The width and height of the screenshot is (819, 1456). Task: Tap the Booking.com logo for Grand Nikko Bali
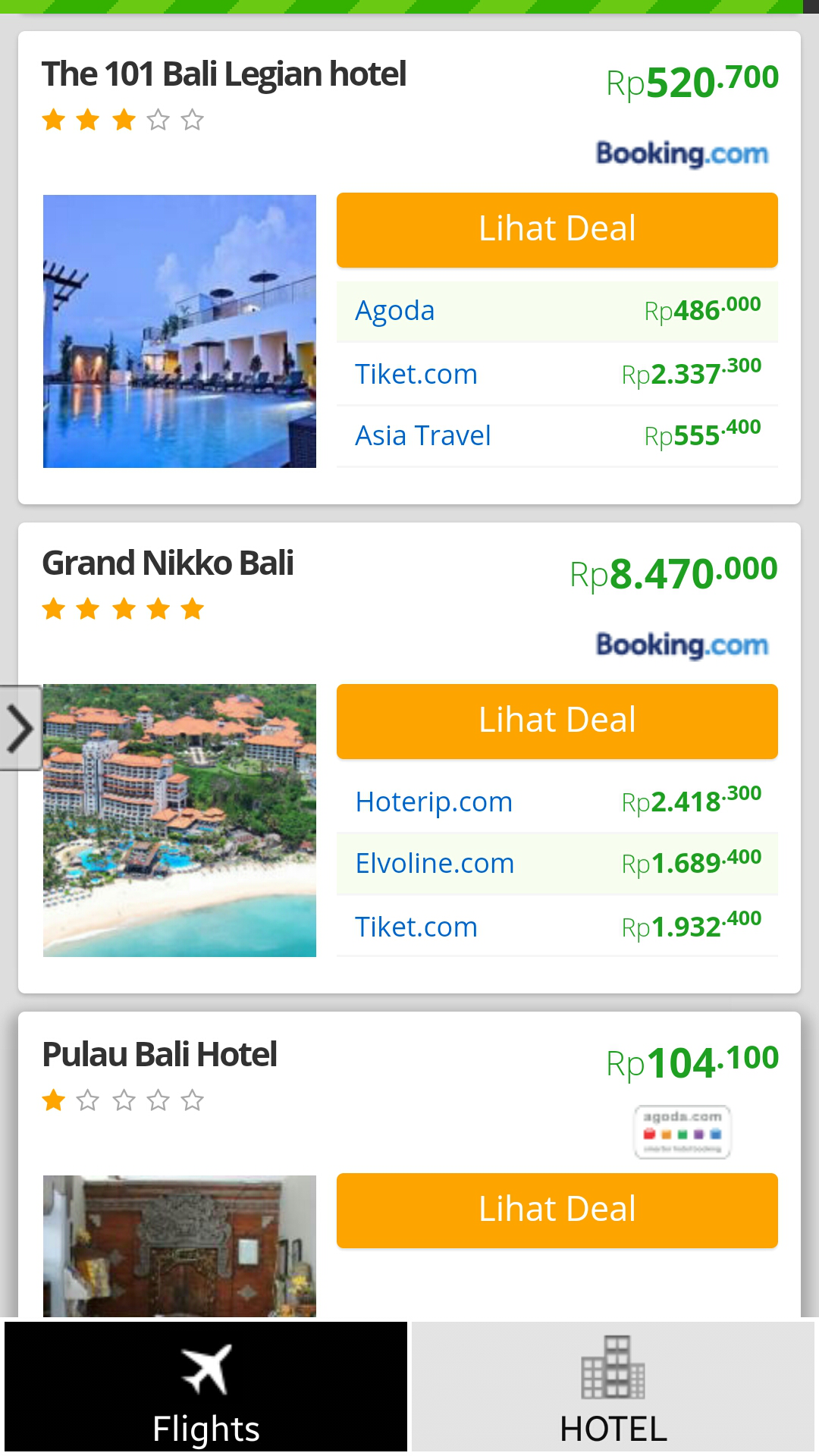point(682,645)
